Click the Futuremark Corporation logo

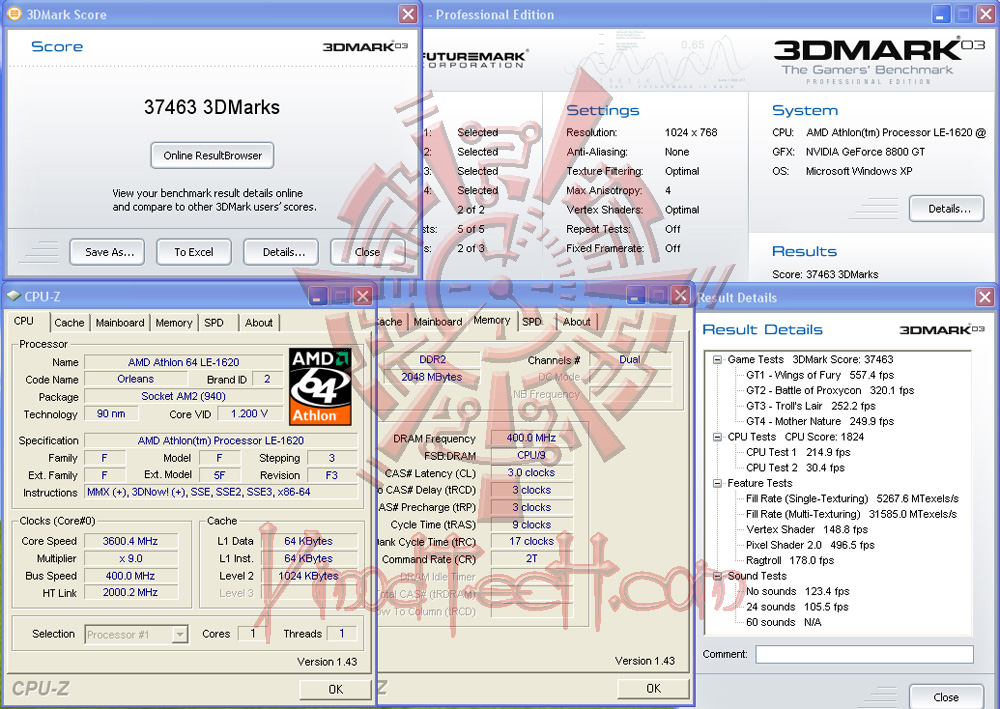[x=474, y=59]
